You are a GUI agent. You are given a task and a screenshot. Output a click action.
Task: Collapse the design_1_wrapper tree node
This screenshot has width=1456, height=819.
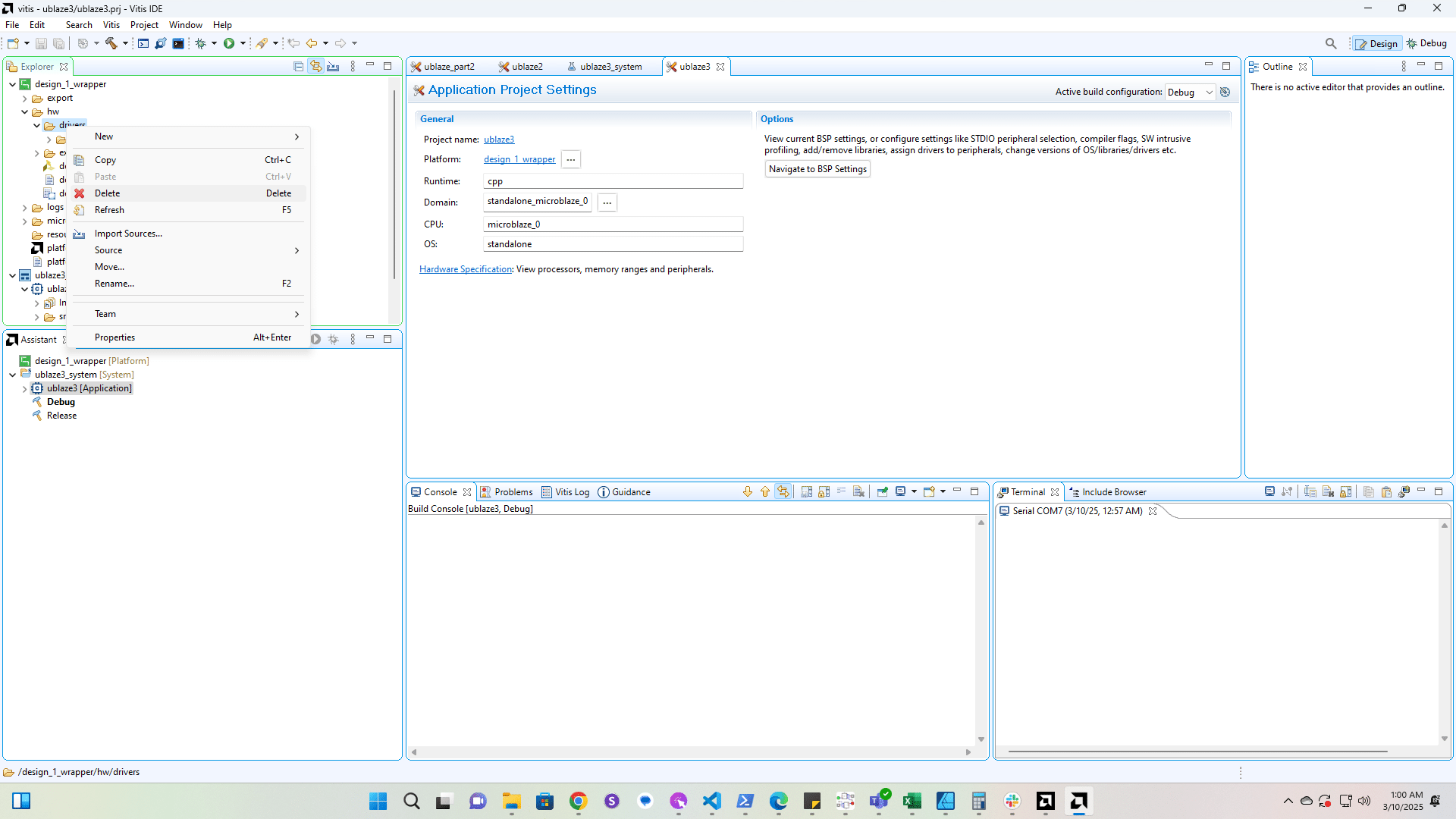point(12,84)
